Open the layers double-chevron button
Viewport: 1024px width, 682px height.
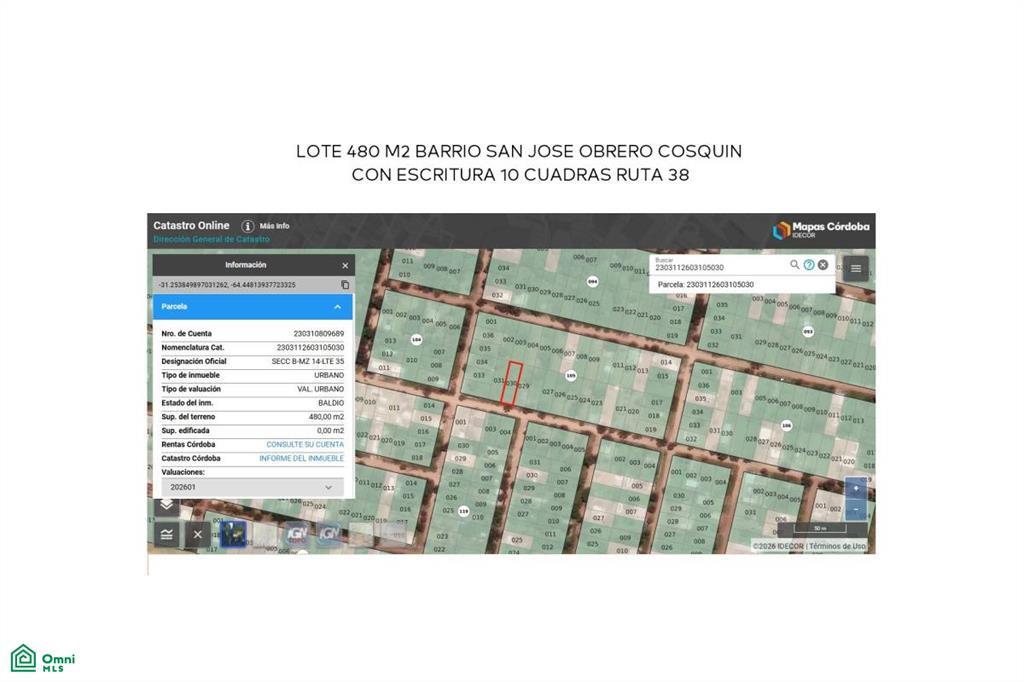coord(167,505)
